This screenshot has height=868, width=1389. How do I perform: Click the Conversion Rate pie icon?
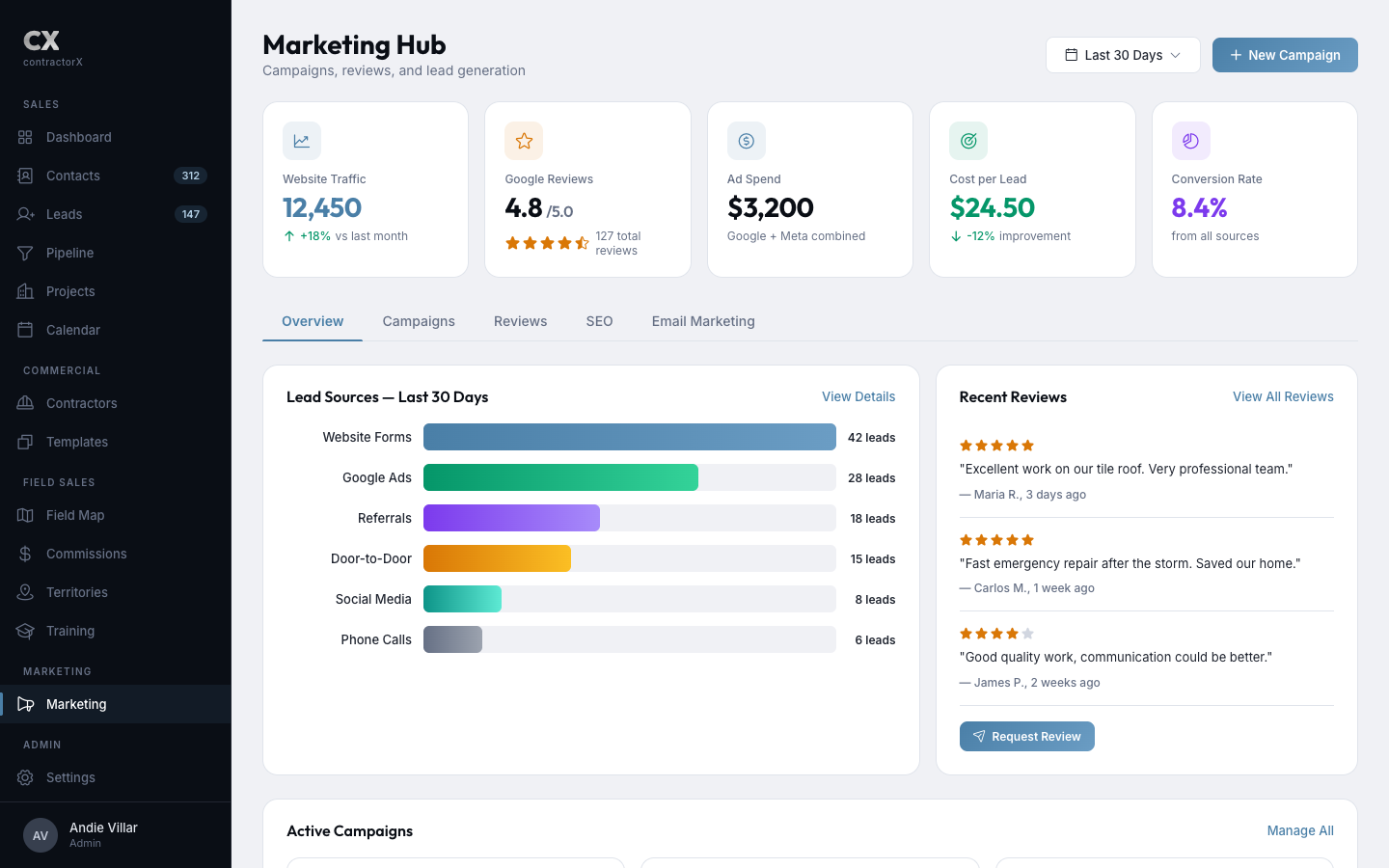1190,141
